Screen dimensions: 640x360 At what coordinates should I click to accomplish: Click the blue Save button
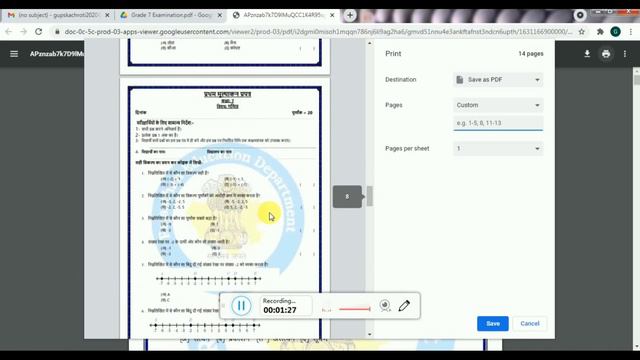(493, 323)
